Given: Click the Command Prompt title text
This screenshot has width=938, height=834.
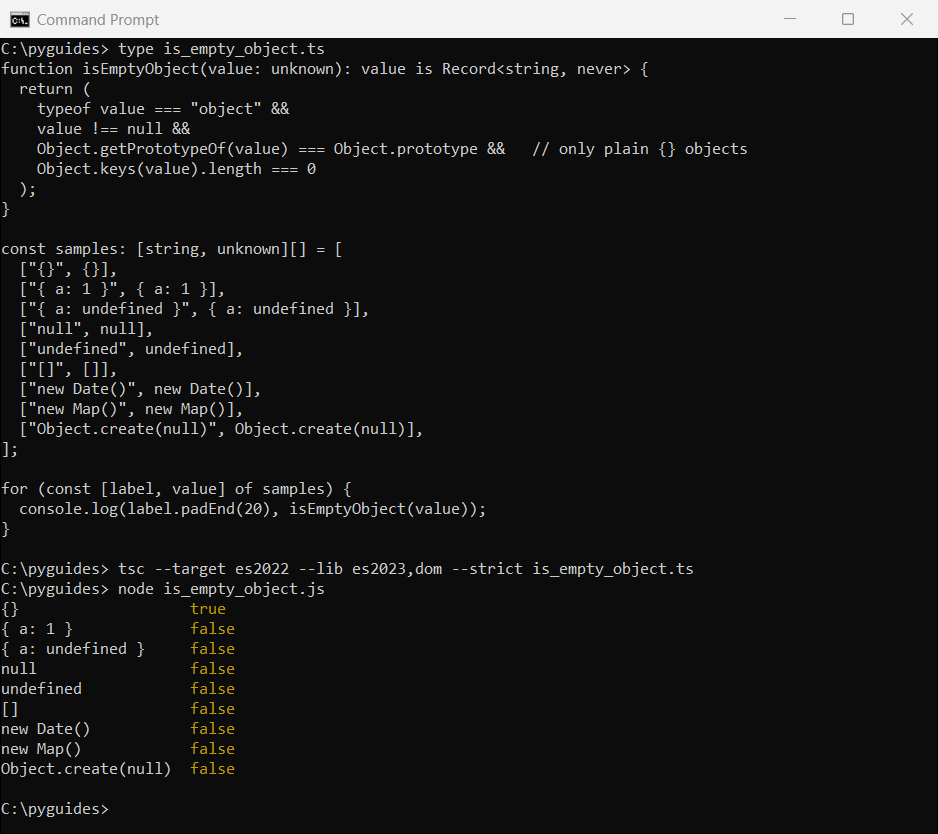Looking at the screenshot, I should 98,20.
